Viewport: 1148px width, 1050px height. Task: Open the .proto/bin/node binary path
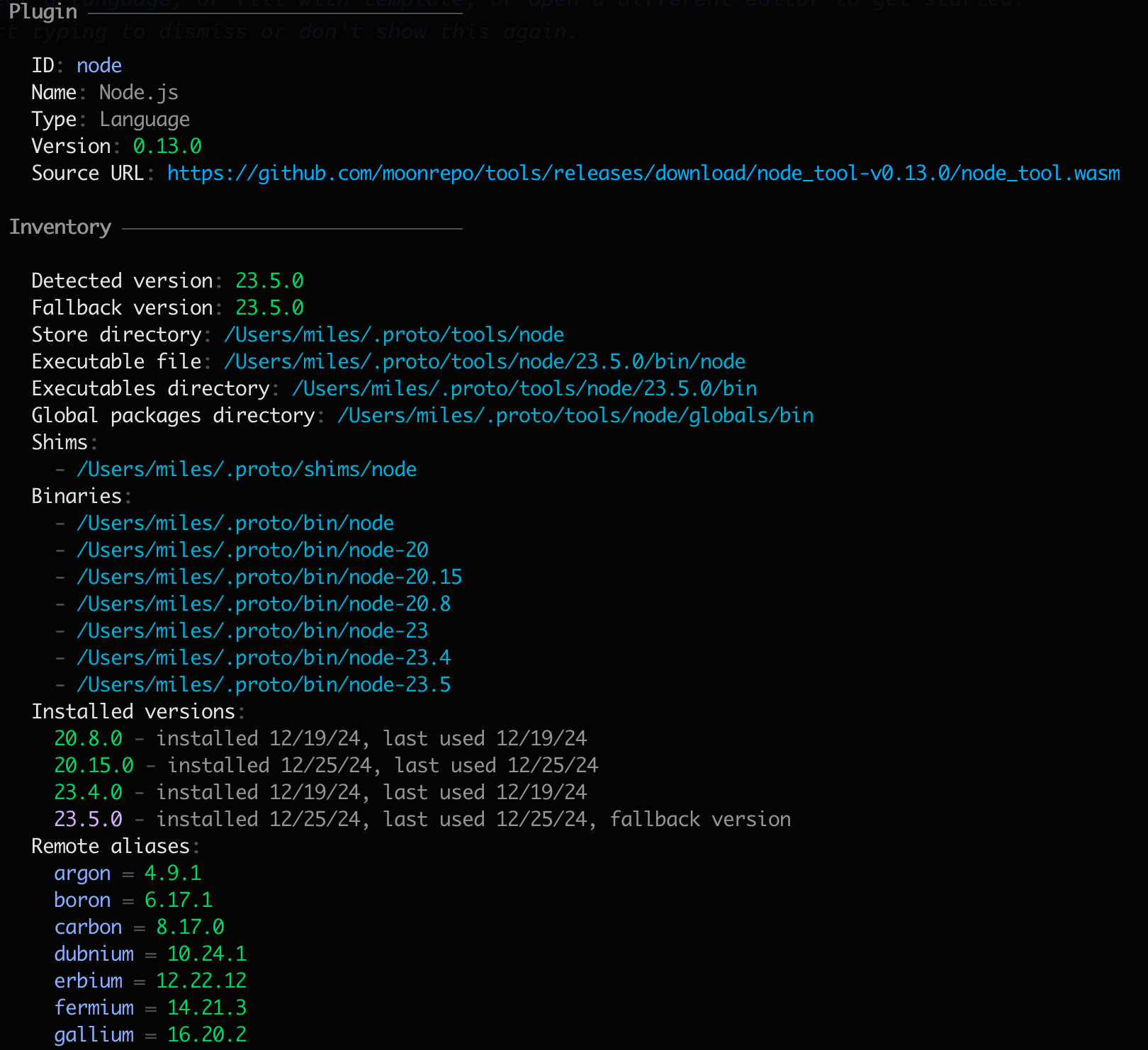235,524
